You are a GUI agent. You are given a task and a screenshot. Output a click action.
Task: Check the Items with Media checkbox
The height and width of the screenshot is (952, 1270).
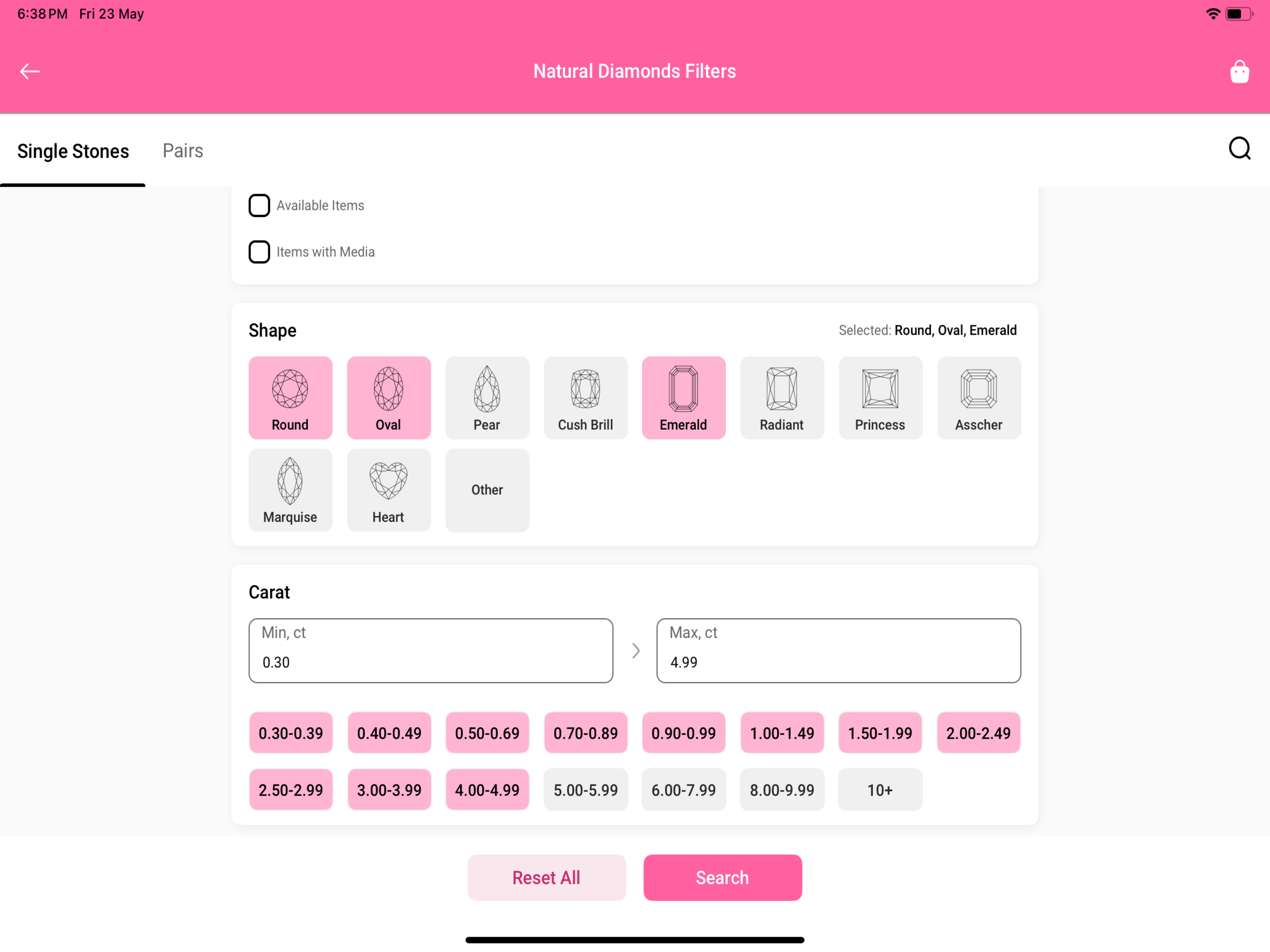tap(259, 251)
